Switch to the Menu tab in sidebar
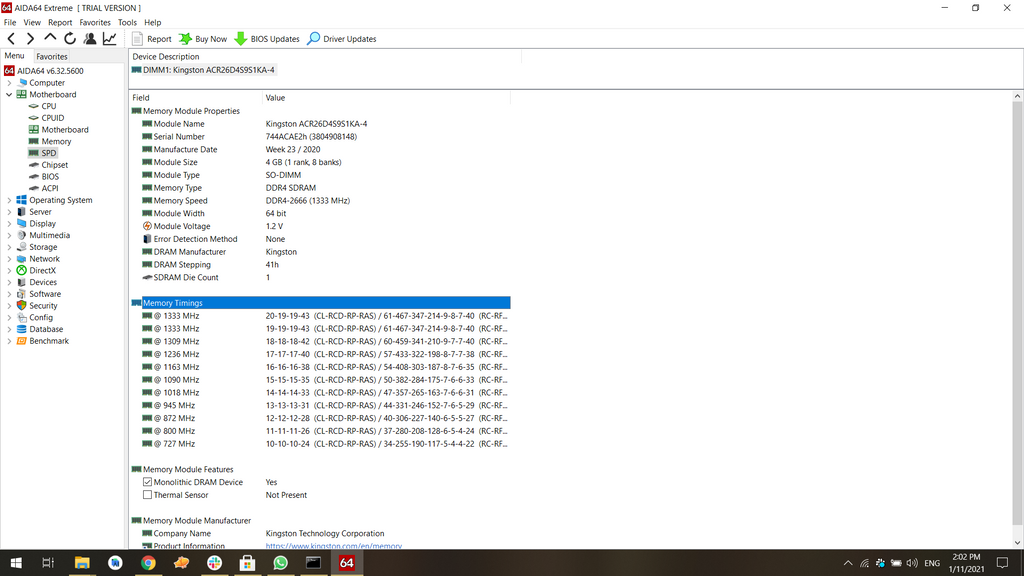 coord(14,56)
